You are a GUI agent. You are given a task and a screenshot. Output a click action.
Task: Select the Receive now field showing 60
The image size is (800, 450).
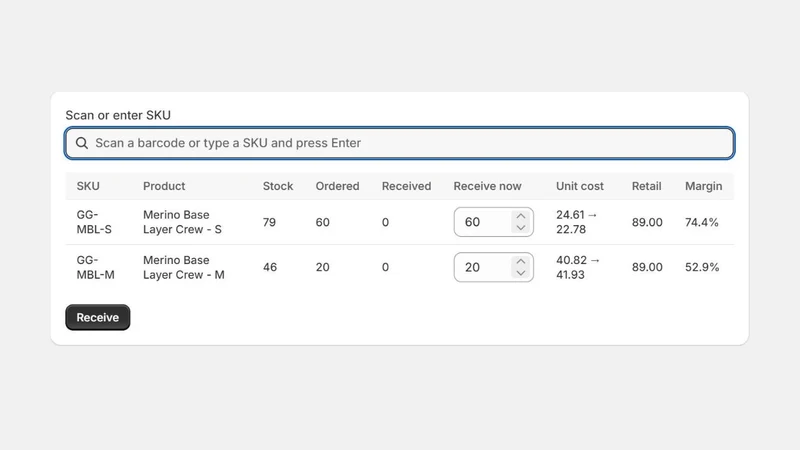click(x=493, y=222)
